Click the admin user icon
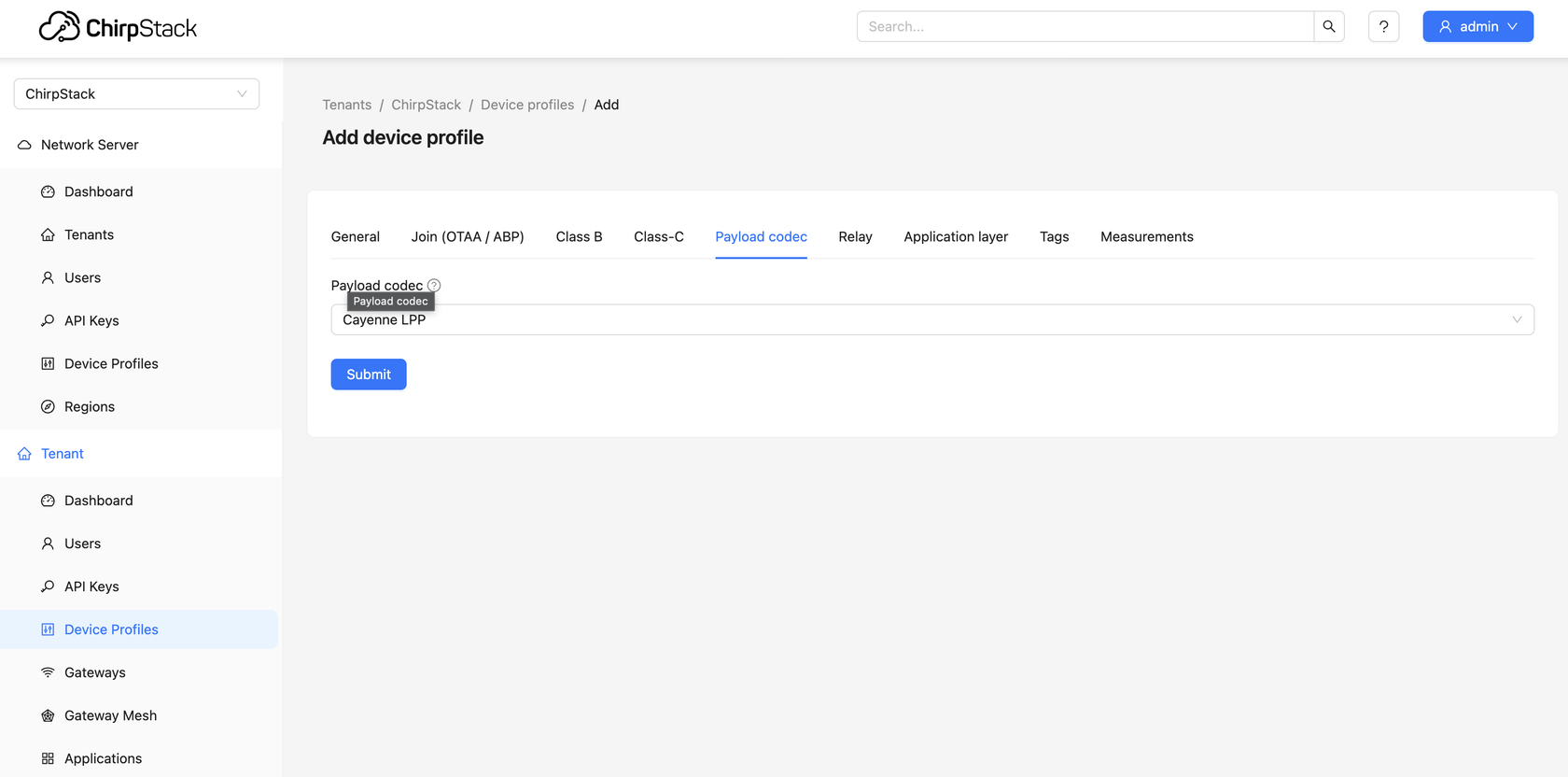Screen dimensions: 1568x777 tap(1445, 26)
